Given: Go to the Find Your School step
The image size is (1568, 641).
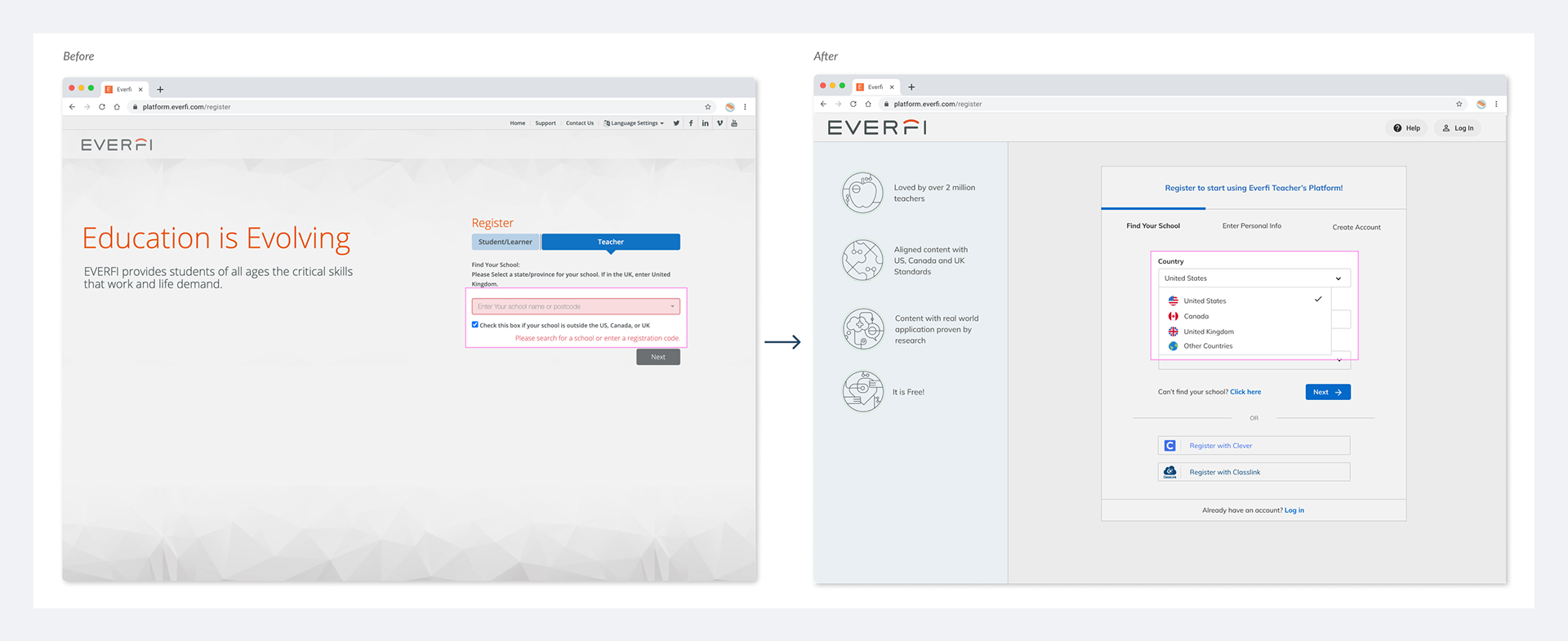Looking at the screenshot, I should coord(1153,226).
